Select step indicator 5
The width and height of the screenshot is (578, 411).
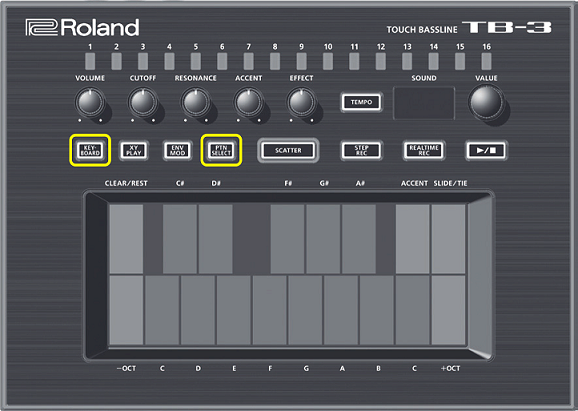click(196, 61)
